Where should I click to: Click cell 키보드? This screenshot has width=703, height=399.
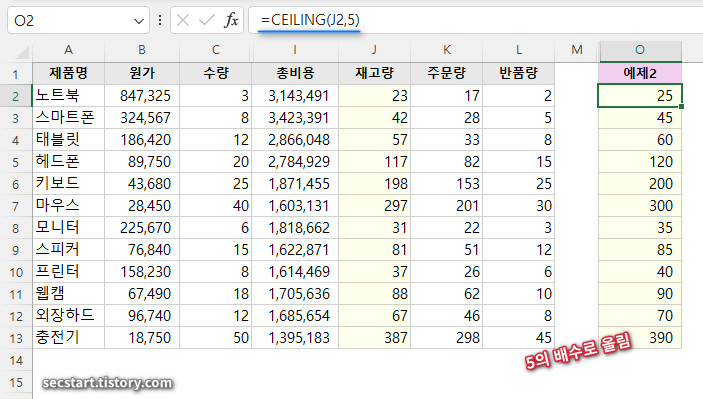click(68, 183)
